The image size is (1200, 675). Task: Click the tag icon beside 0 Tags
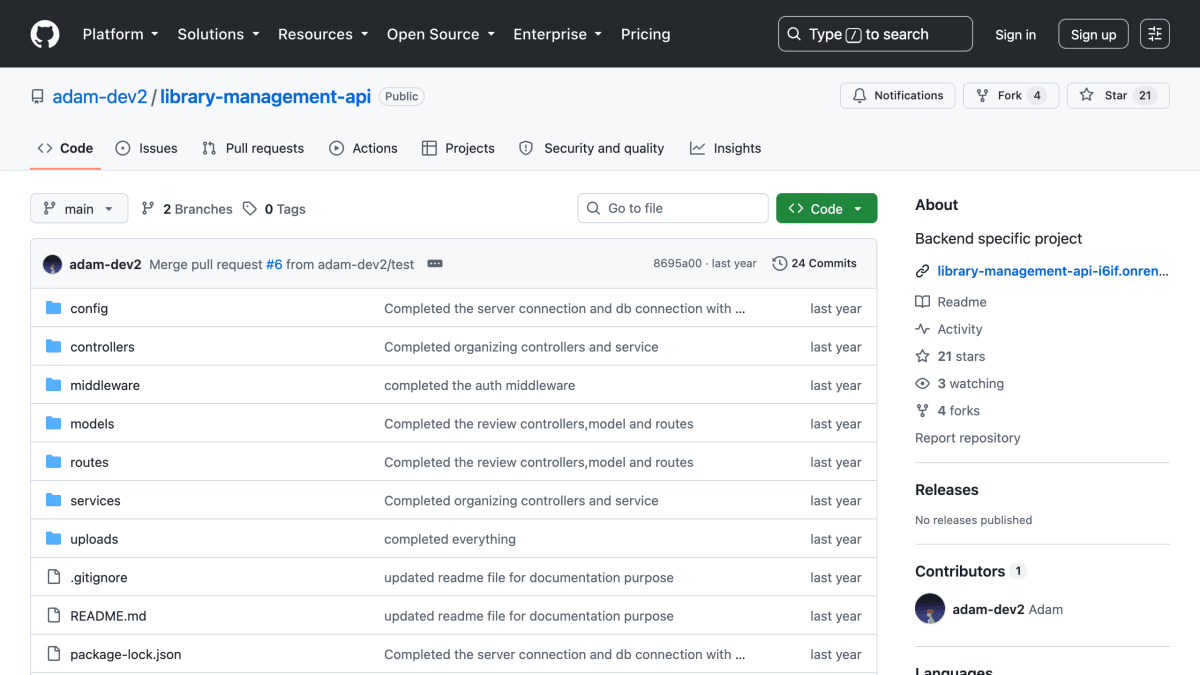tap(250, 209)
